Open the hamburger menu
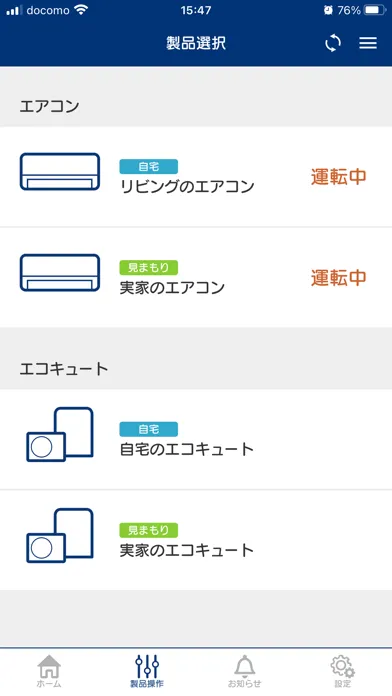Image resolution: width=392 pixels, height=696 pixels. coord(368,43)
